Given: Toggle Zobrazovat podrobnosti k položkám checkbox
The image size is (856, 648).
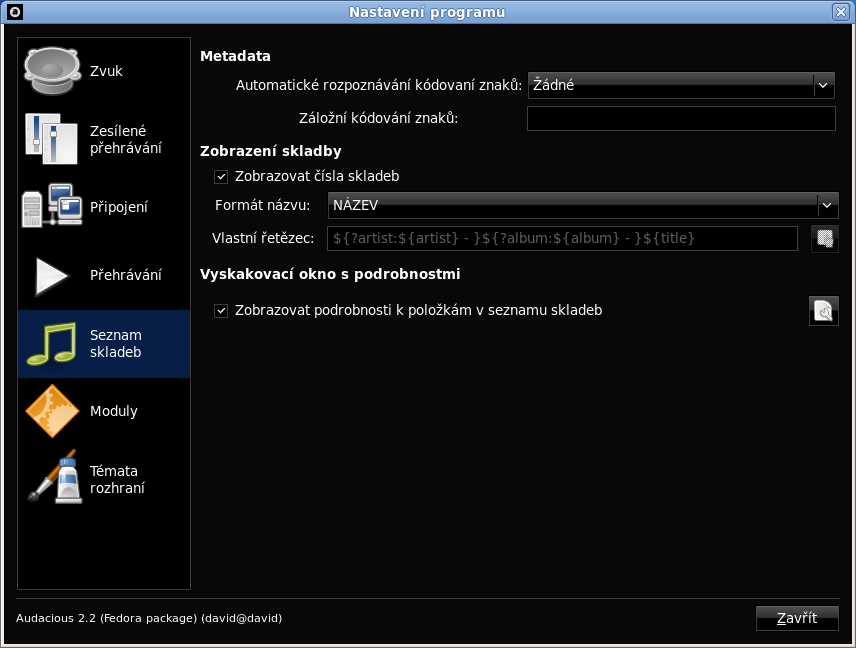Looking at the screenshot, I should [221, 311].
